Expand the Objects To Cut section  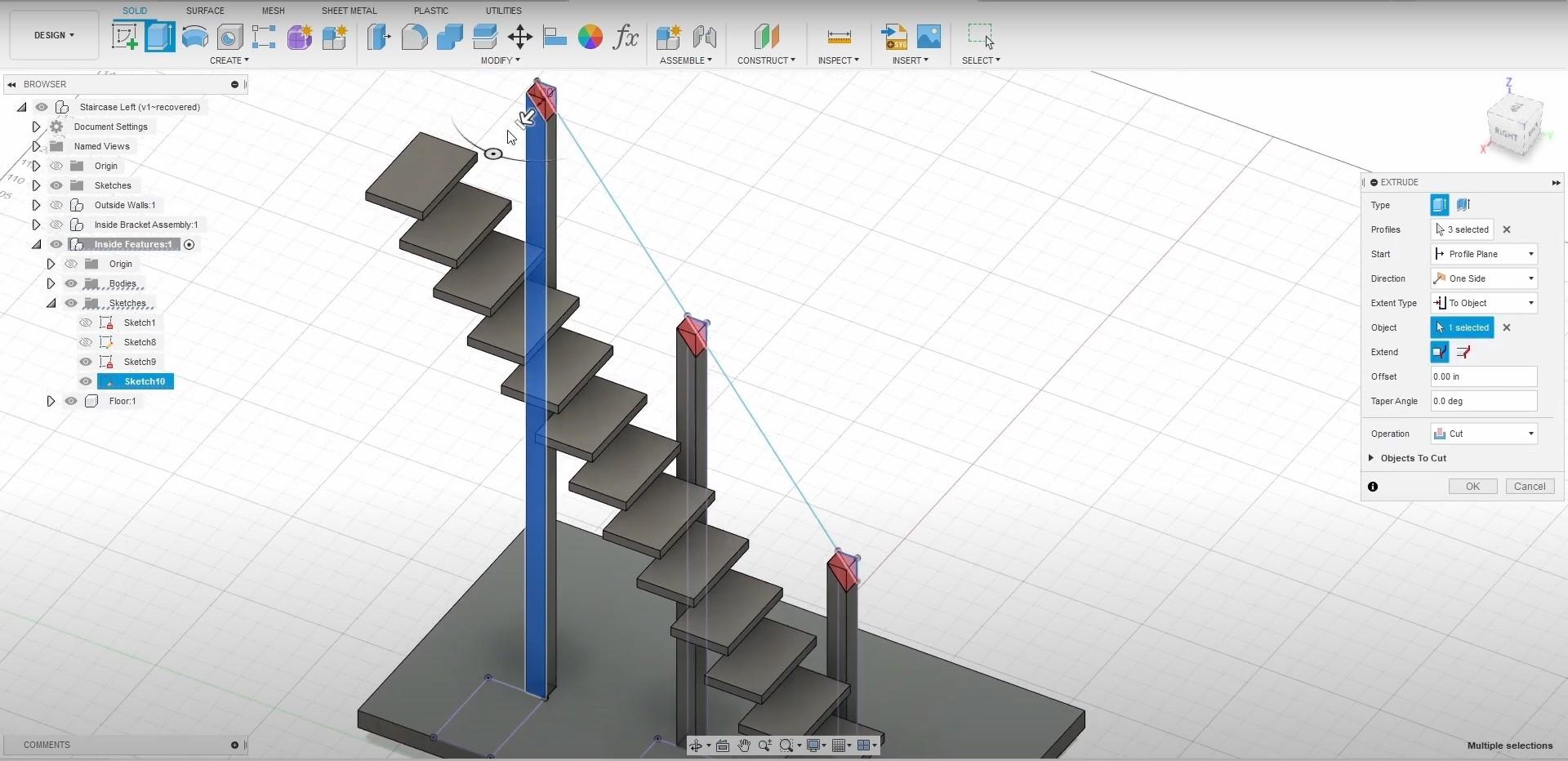pos(1371,458)
